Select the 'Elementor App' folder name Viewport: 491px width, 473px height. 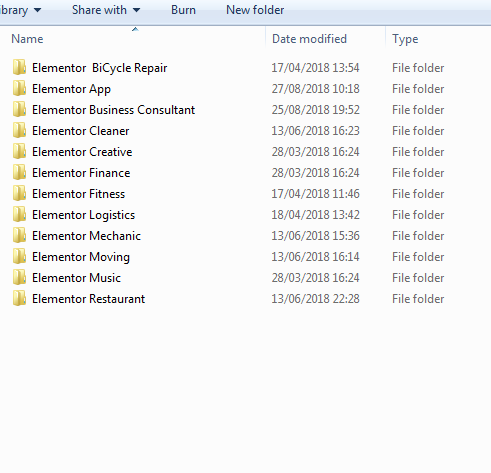[71, 89]
